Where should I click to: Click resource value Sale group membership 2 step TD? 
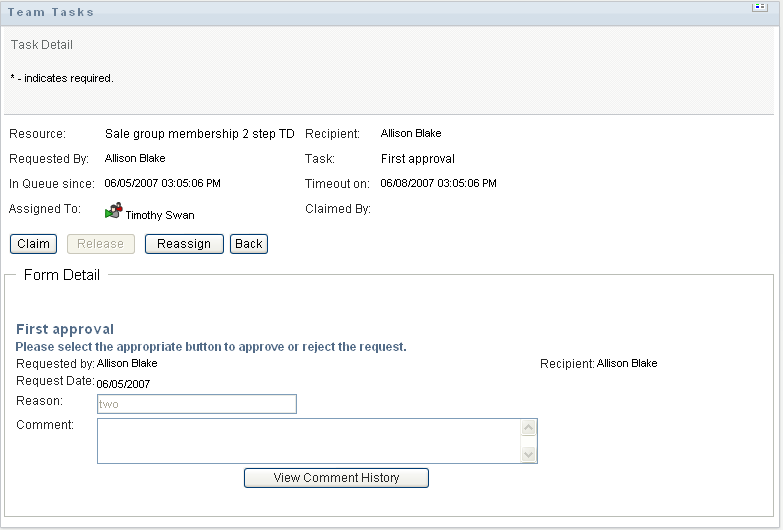199,134
